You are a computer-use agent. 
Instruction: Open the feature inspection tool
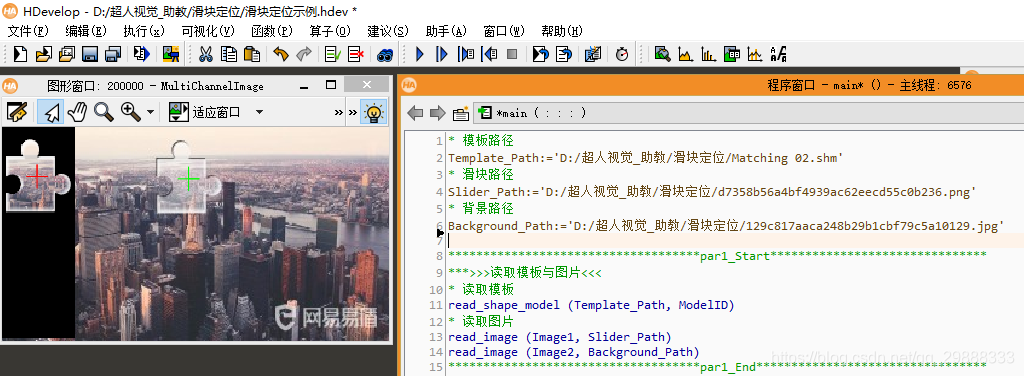732,54
